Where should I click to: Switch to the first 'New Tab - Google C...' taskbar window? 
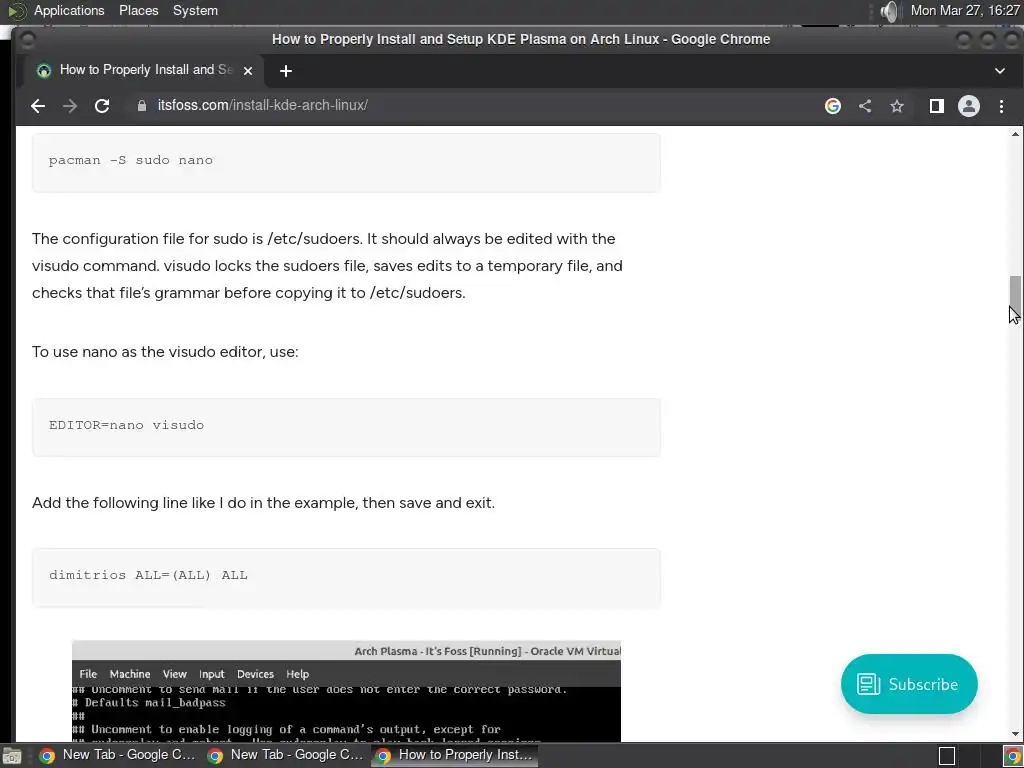(x=118, y=755)
